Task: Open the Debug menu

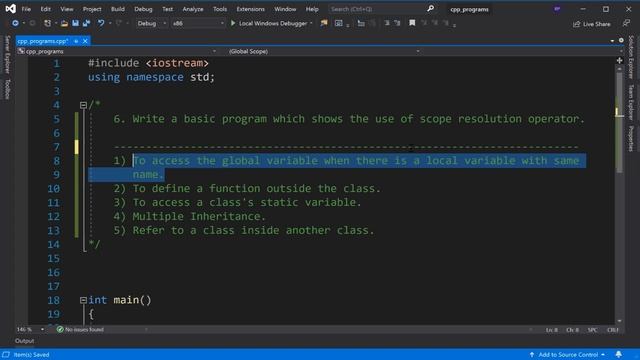Action: [x=143, y=9]
